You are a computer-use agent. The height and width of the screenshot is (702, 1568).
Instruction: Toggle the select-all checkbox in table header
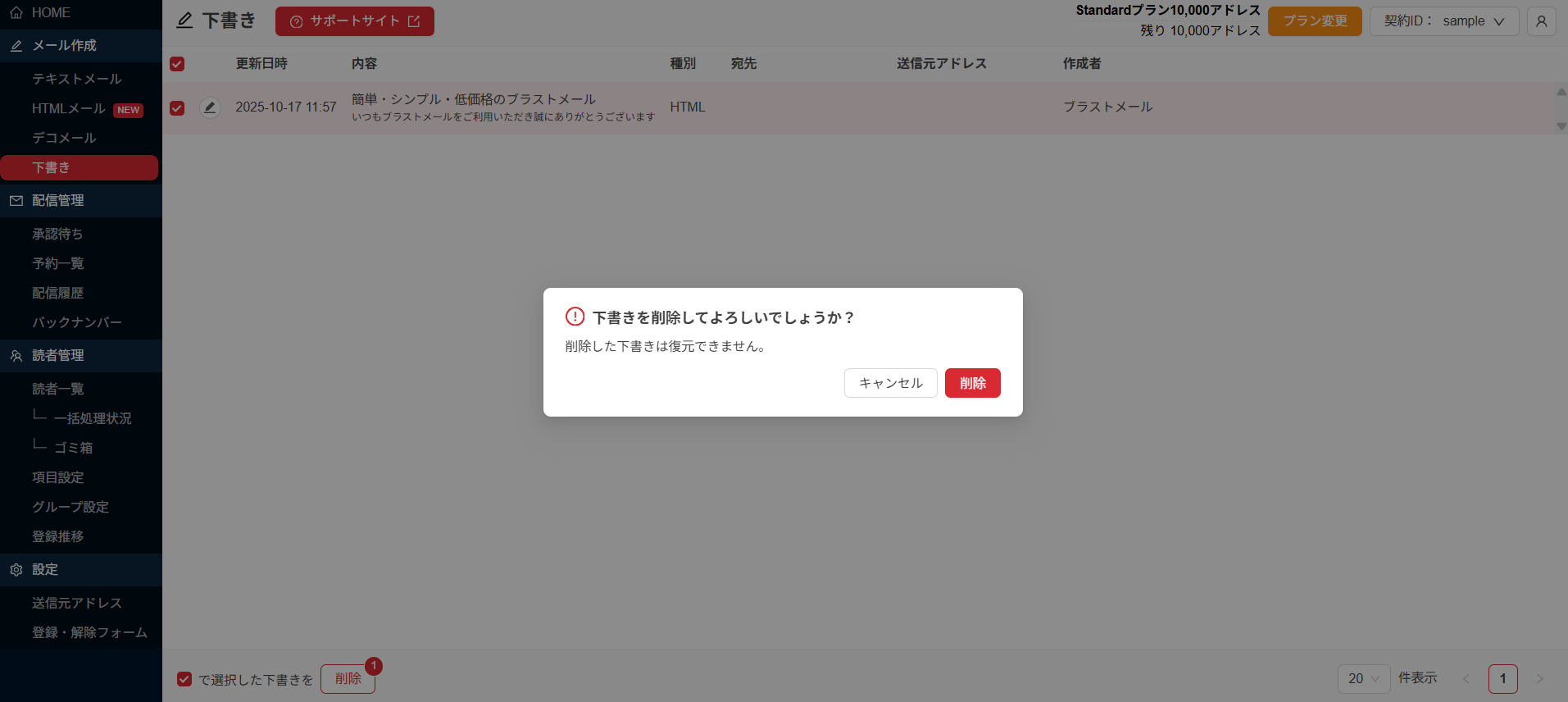click(177, 64)
